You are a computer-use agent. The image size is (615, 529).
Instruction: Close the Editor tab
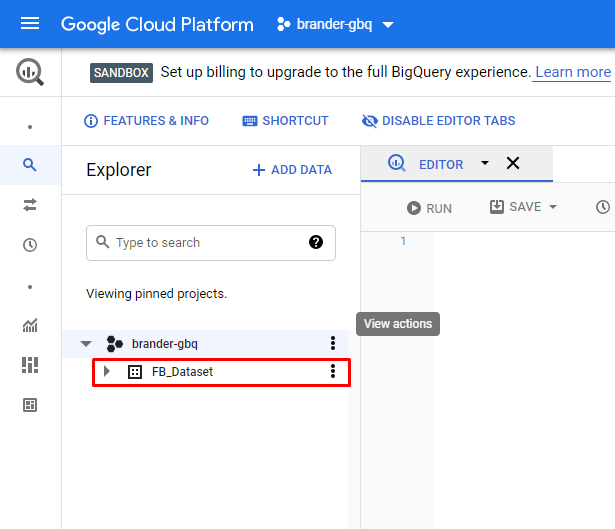[x=513, y=163]
